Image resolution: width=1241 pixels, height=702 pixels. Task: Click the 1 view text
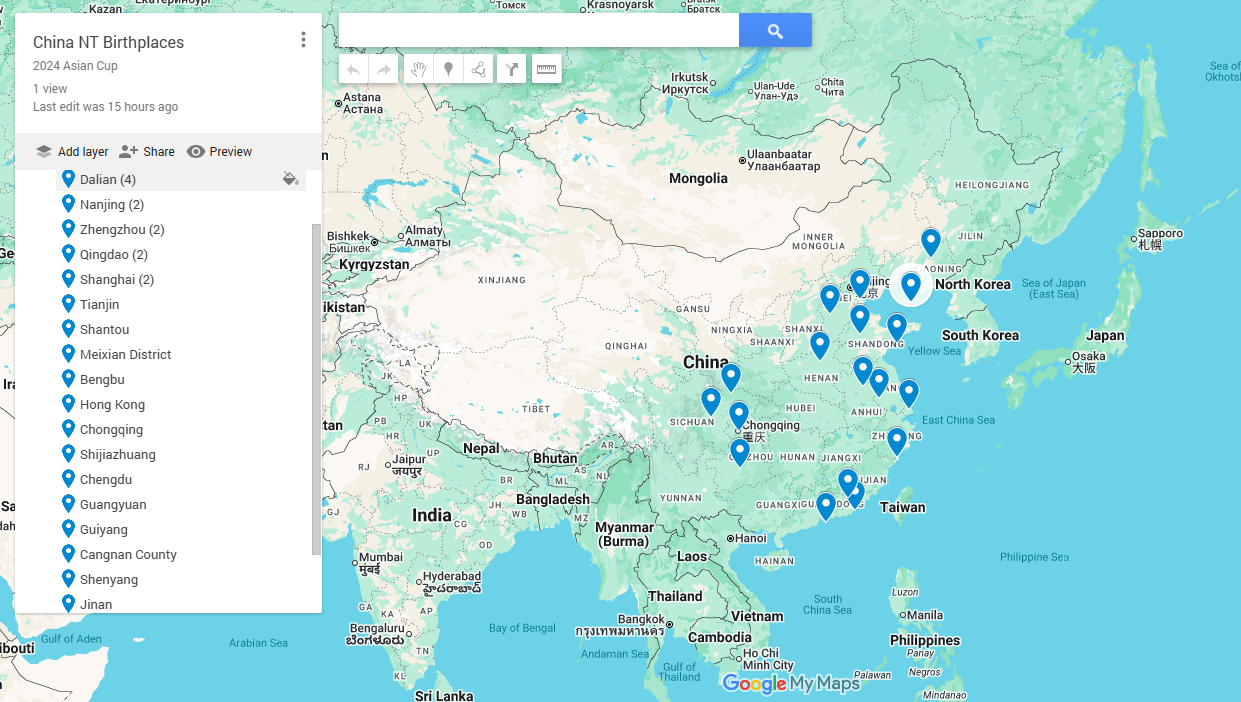50,89
